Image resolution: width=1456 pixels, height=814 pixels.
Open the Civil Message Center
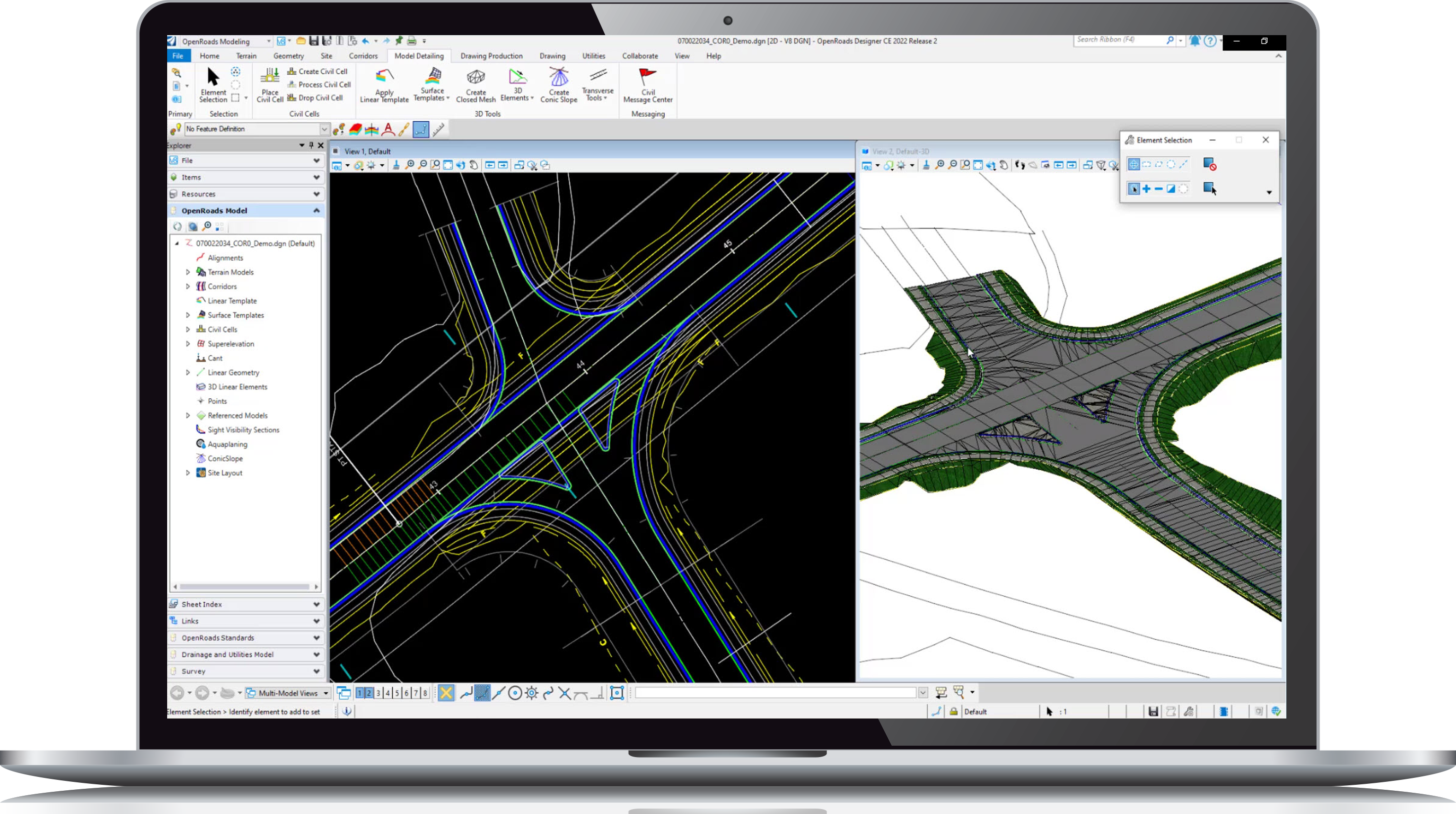648,85
